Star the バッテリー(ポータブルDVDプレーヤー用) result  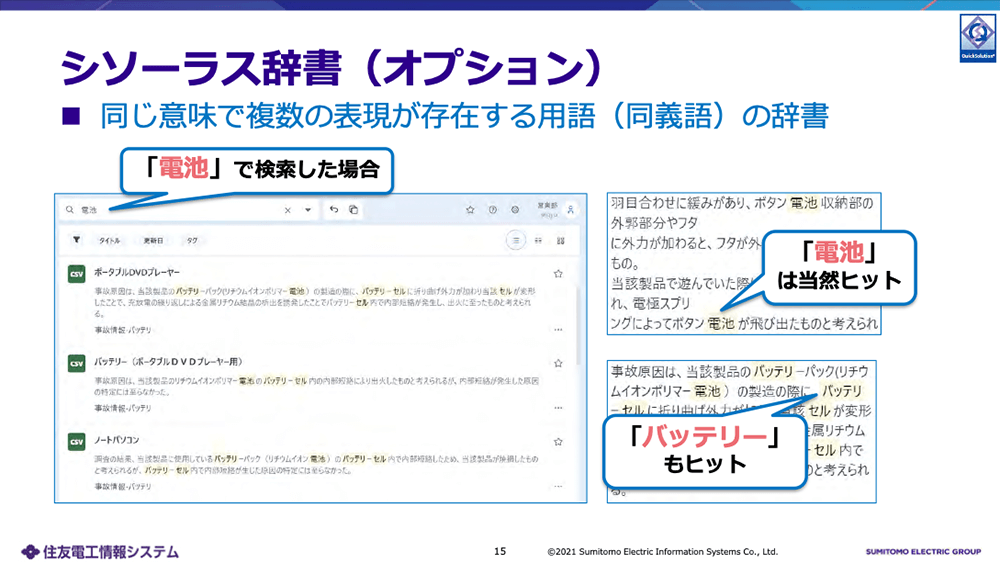558,363
